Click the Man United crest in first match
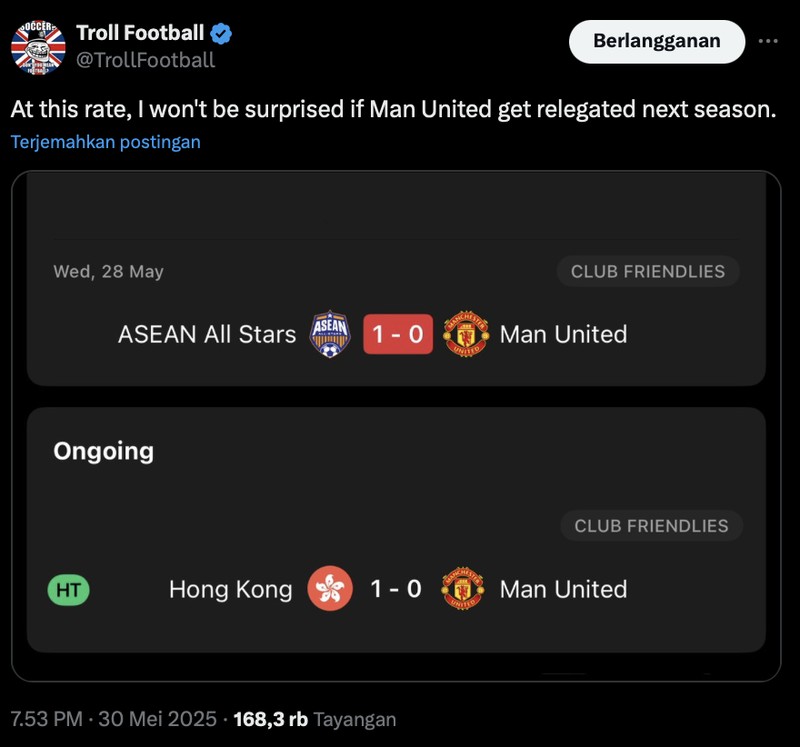The image size is (800, 747). (x=465, y=334)
